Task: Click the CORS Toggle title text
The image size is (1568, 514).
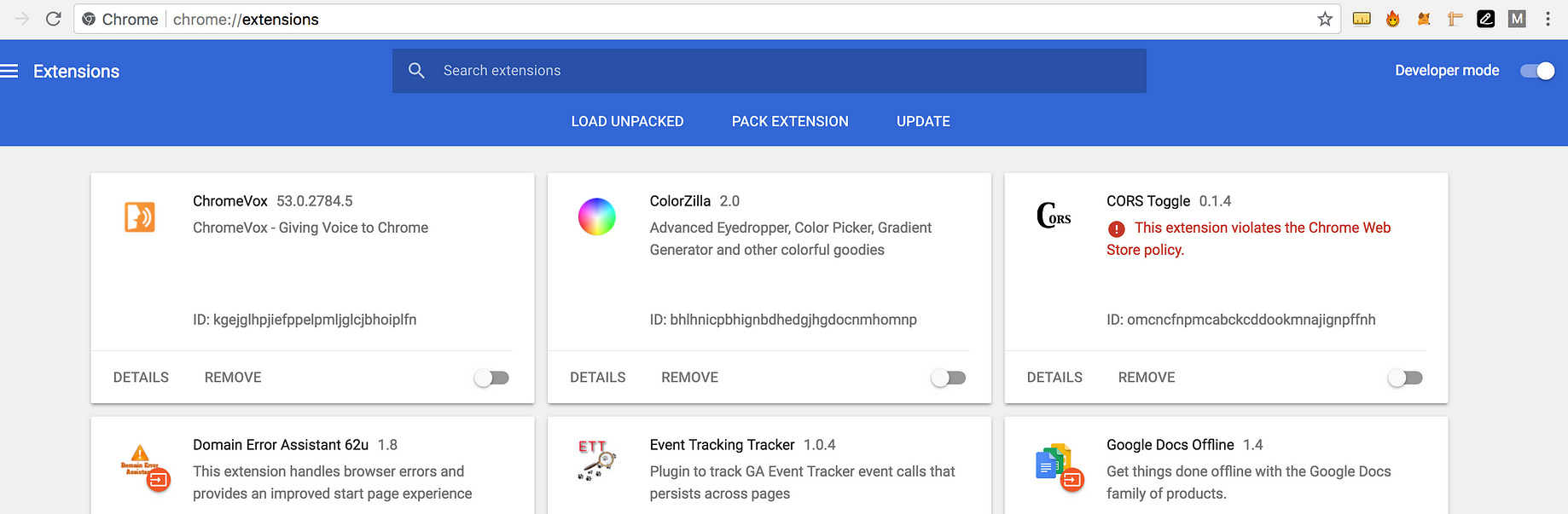Action: tap(1148, 201)
